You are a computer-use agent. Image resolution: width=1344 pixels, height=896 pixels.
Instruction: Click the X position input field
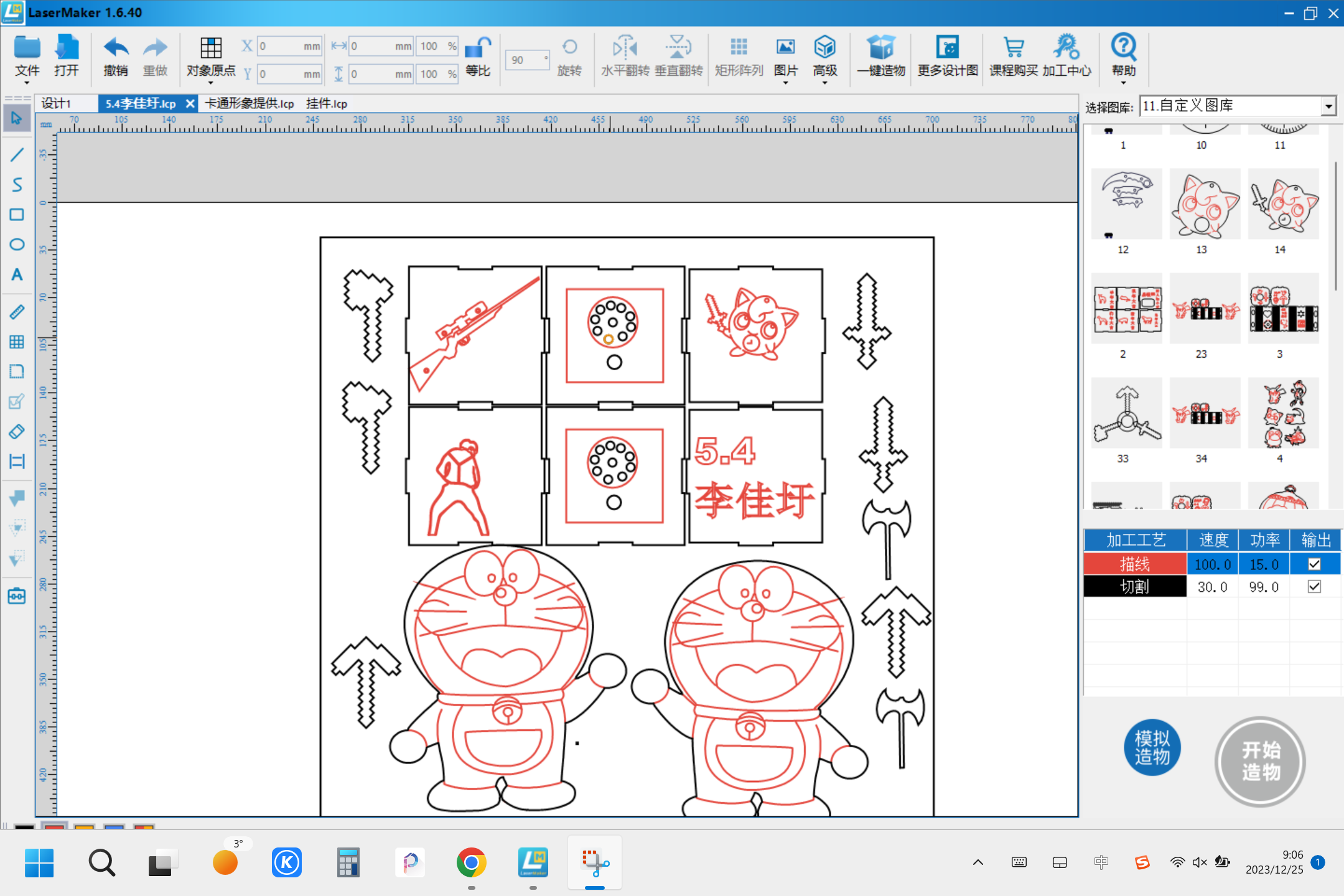[289, 46]
